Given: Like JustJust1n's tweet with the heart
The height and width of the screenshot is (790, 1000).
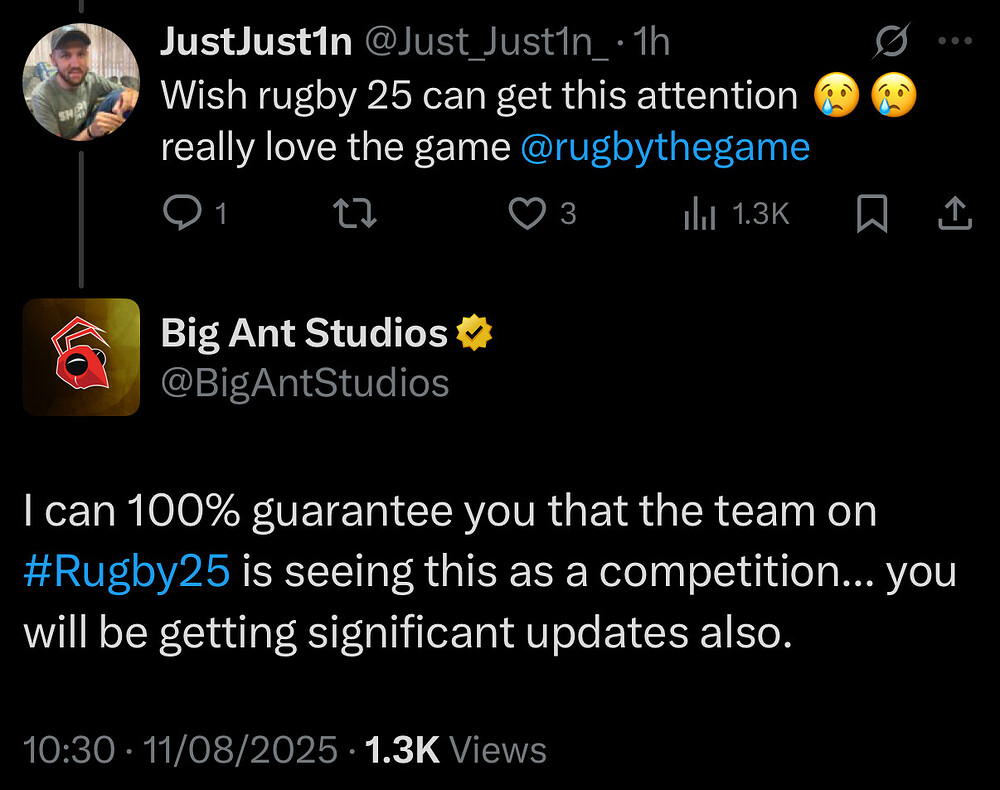Looking at the screenshot, I should [x=528, y=214].
